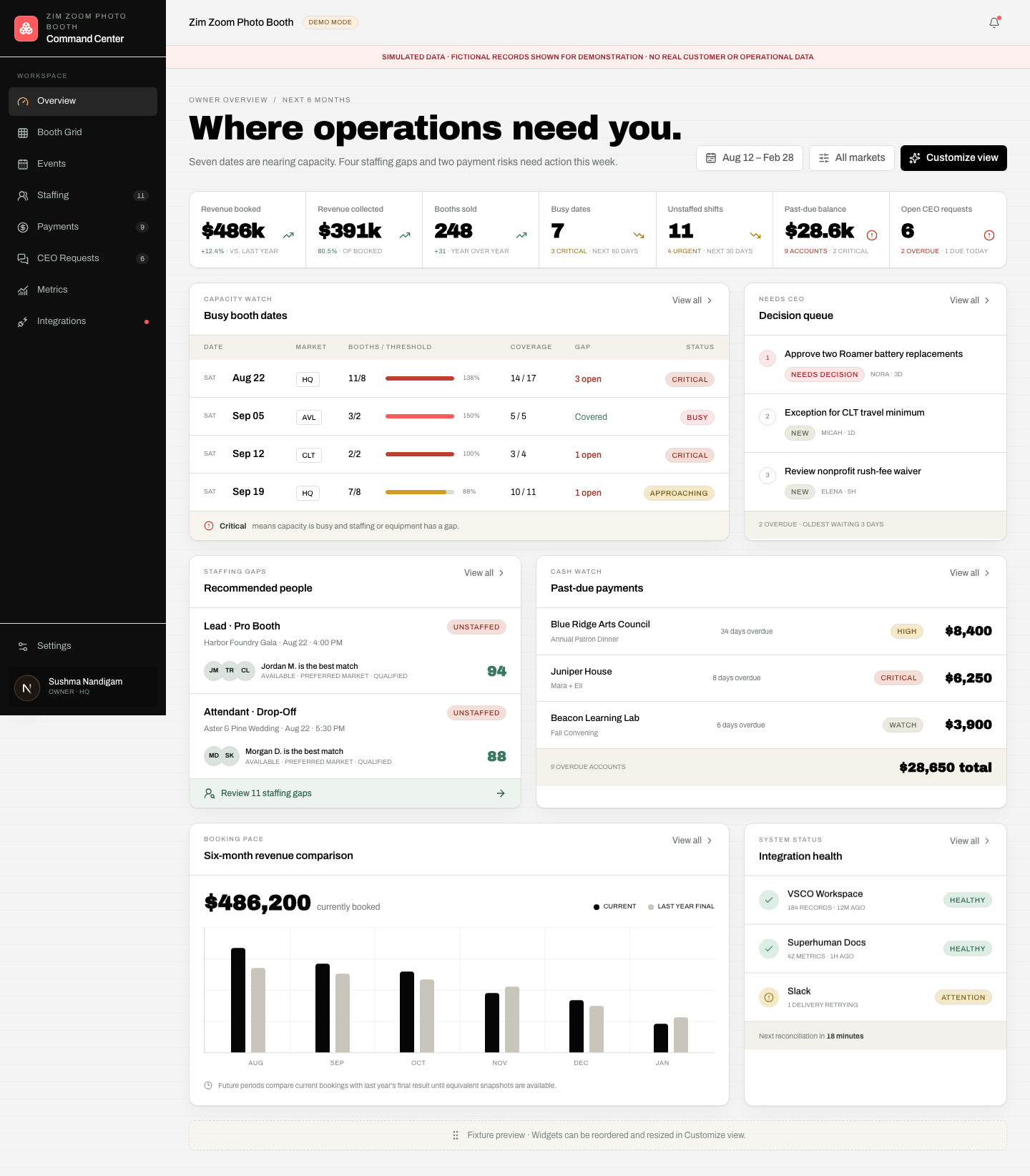Click the sparkle icon in Customize view
This screenshot has height=1176, width=1030.
915,158
